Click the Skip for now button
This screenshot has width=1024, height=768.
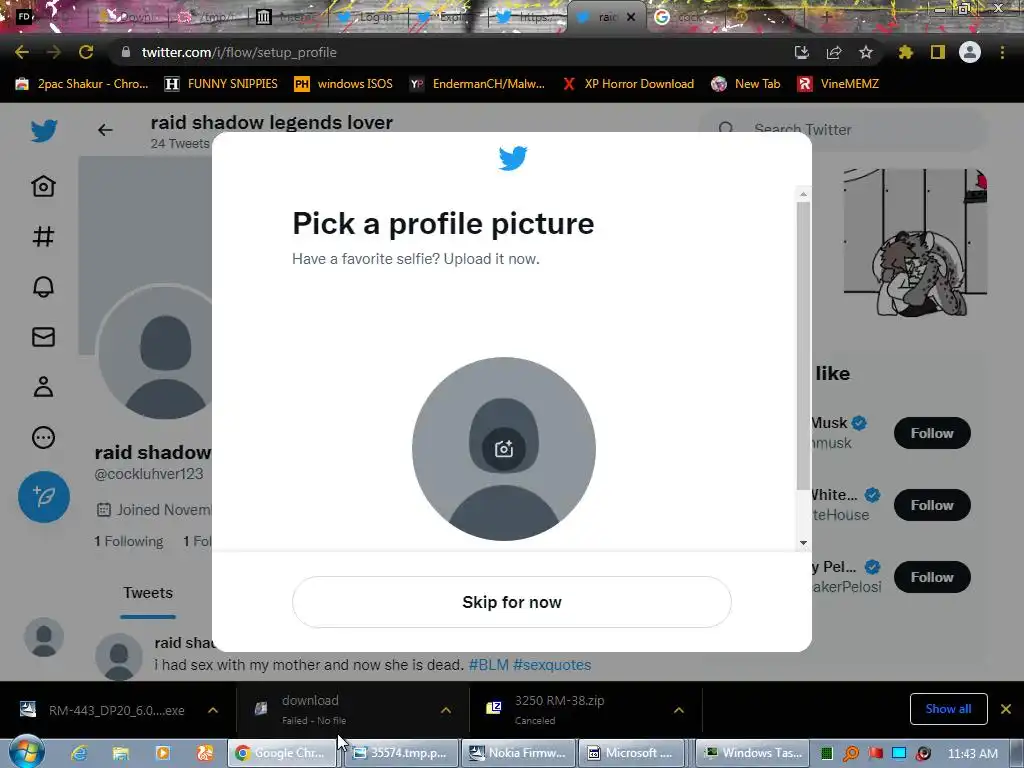[x=511, y=602]
